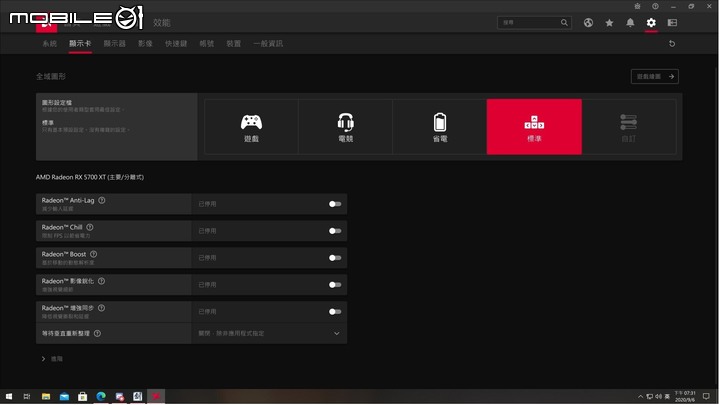720x405 pixels.
Task: Select the 標準 standard profile tile
Action: (534, 127)
